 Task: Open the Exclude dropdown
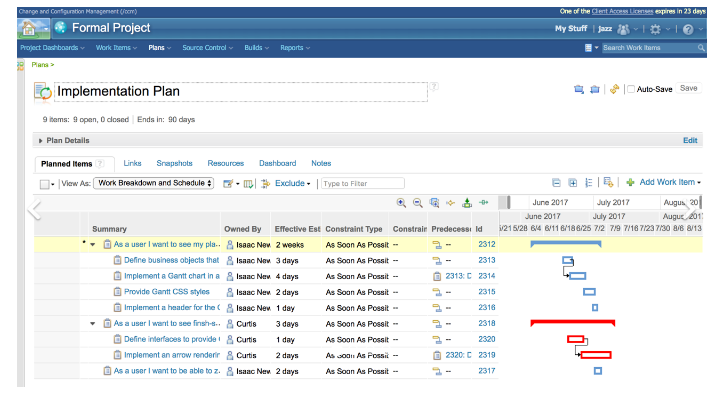[292, 184]
